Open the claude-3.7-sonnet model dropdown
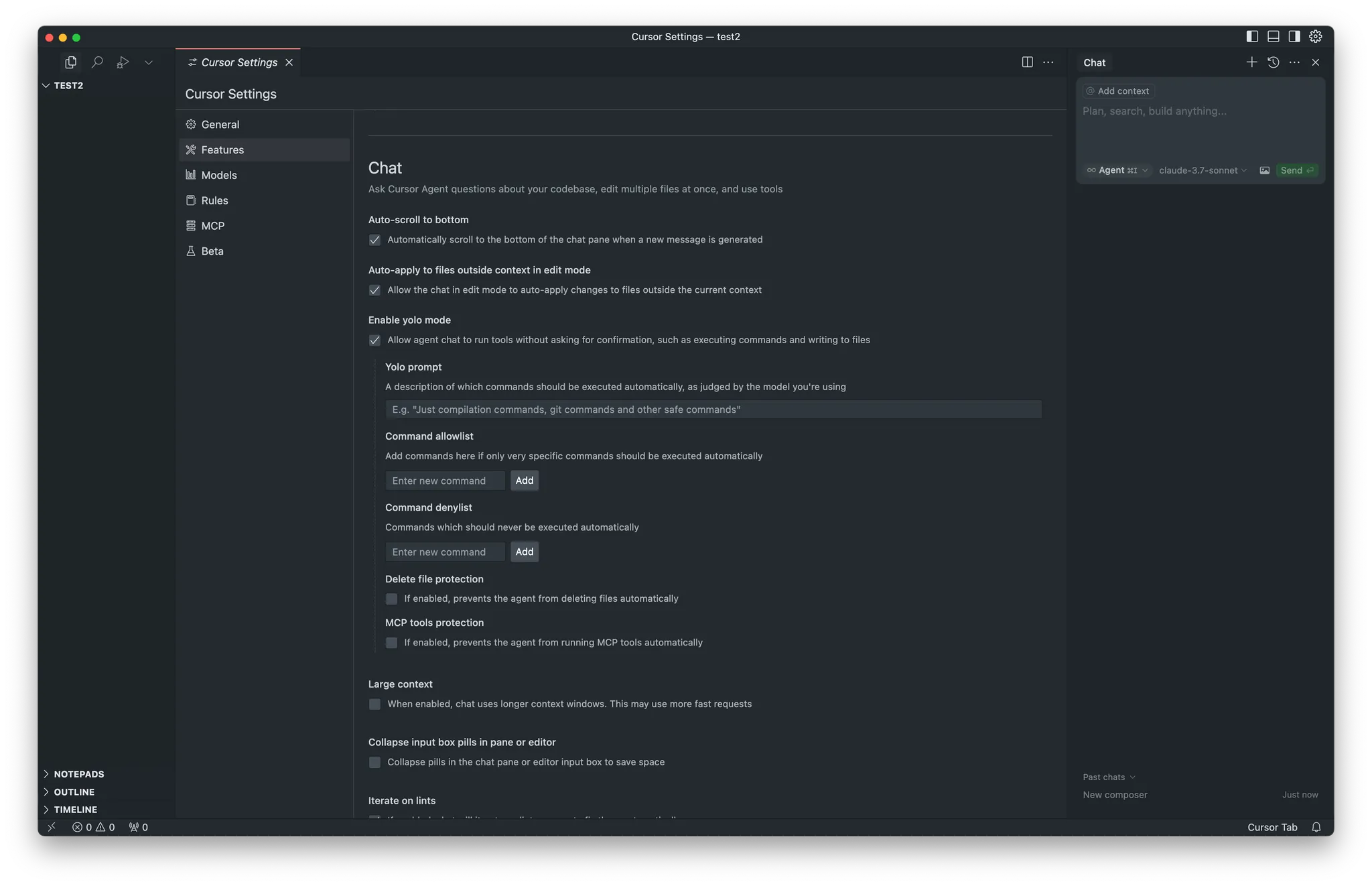Viewport: 1372px width, 886px height. (x=1203, y=170)
